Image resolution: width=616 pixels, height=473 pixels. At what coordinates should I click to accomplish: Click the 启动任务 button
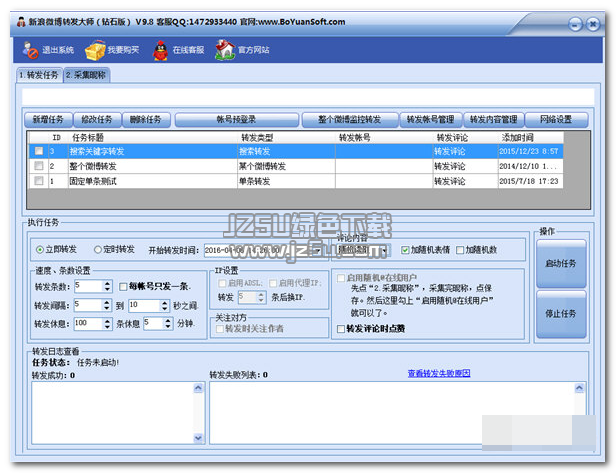click(x=561, y=264)
